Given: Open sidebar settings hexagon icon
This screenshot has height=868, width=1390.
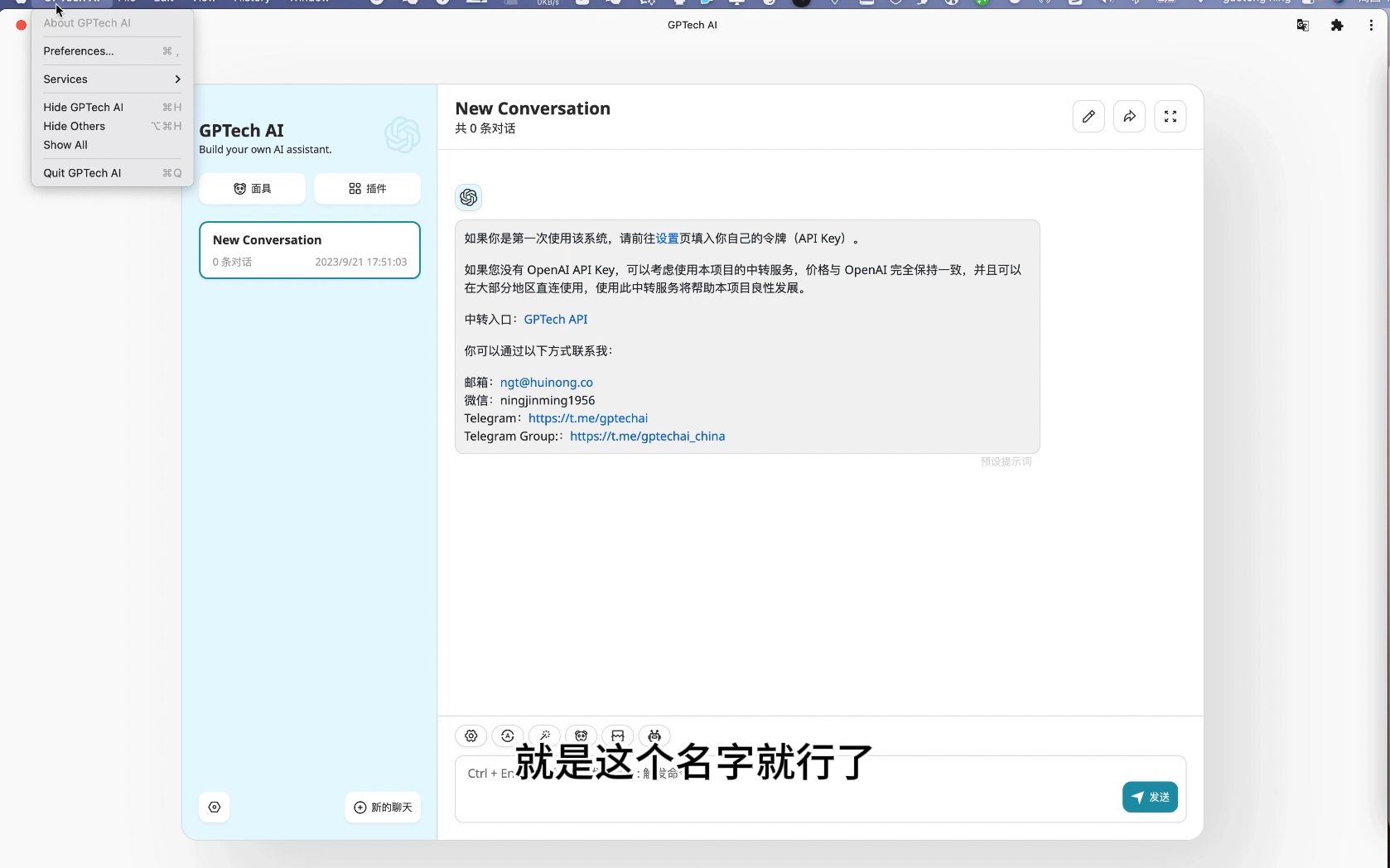Looking at the screenshot, I should coord(215,807).
